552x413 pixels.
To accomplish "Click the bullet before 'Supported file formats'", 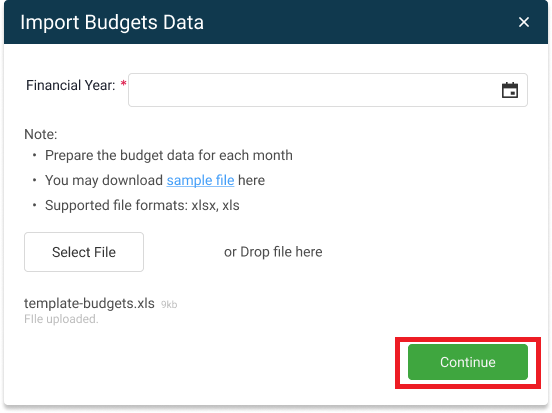I will (34, 205).
